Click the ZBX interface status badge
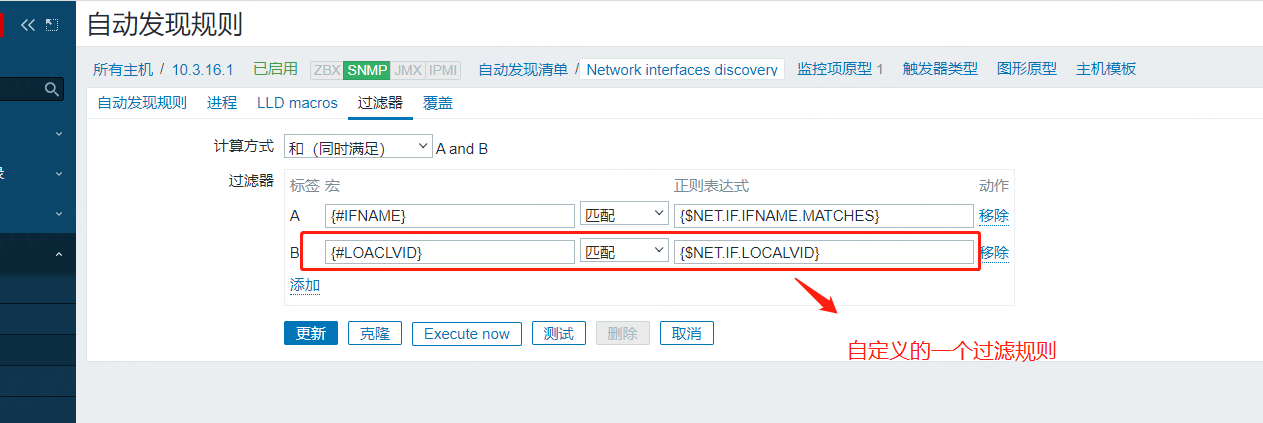This screenshot has height=423, width=1263. tap(326, 70)
